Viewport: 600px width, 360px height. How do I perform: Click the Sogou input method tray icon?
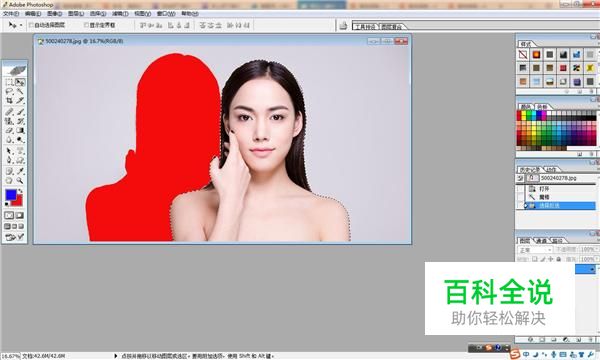[515, 355]
